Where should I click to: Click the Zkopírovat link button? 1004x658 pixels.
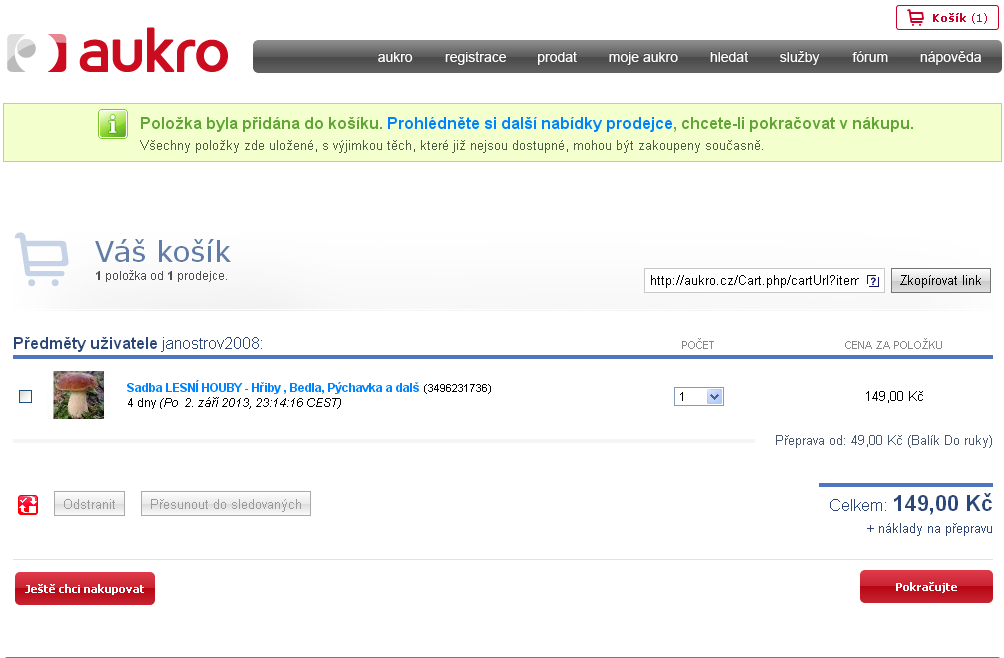click(941, 280)
